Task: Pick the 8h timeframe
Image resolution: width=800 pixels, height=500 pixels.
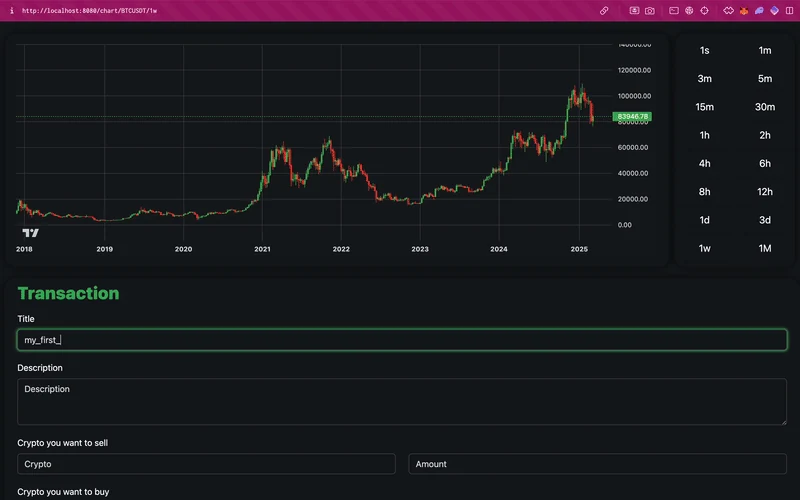Action: click(x=705, y=192)
